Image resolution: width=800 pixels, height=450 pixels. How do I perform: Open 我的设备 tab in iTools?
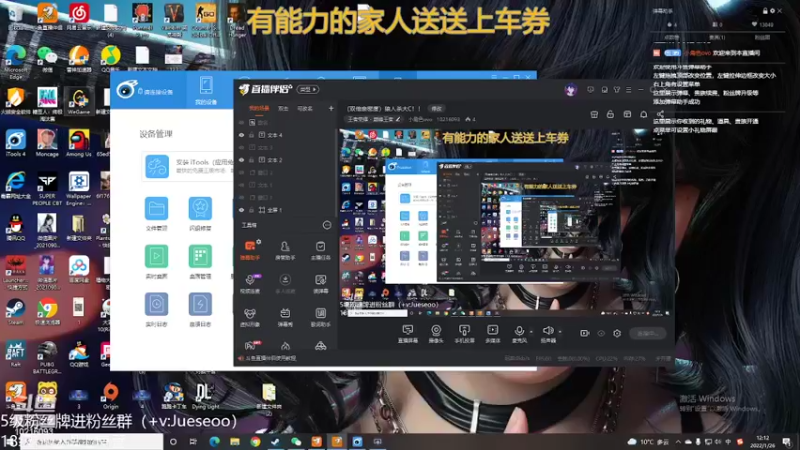pyautogui.click(x=206, y=90)
